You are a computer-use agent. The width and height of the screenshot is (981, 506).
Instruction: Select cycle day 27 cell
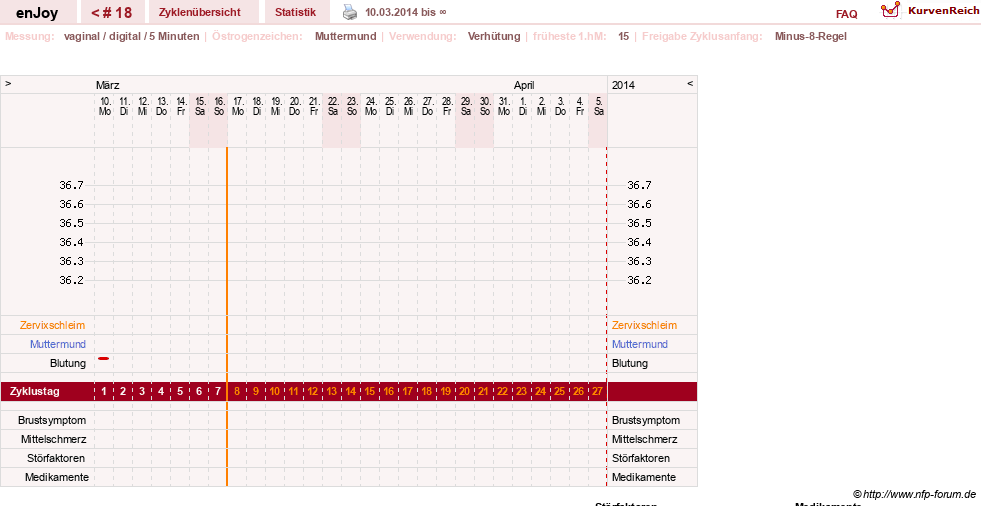597,392
